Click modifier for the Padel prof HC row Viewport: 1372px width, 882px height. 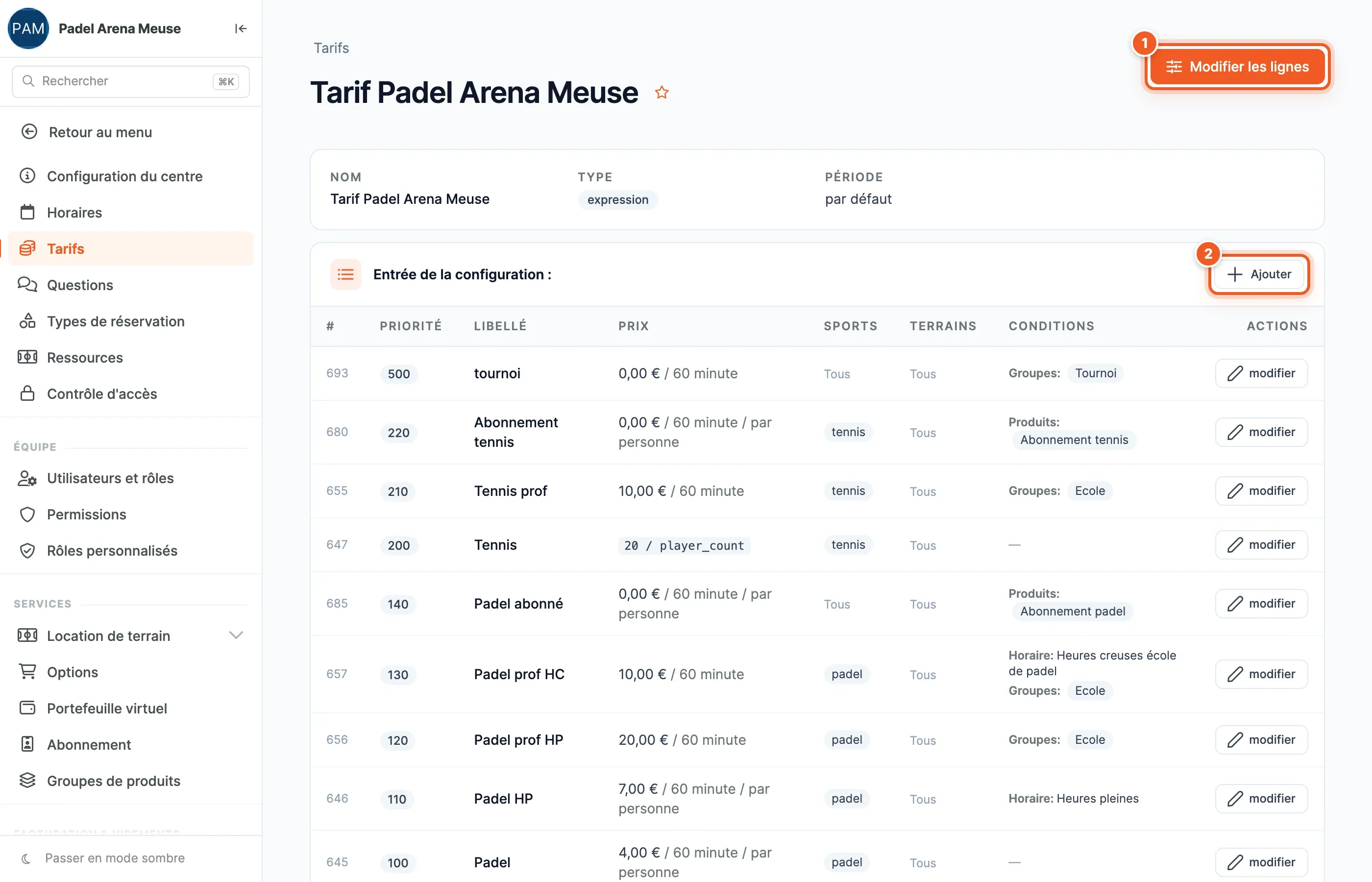(x=1261, y=674)
